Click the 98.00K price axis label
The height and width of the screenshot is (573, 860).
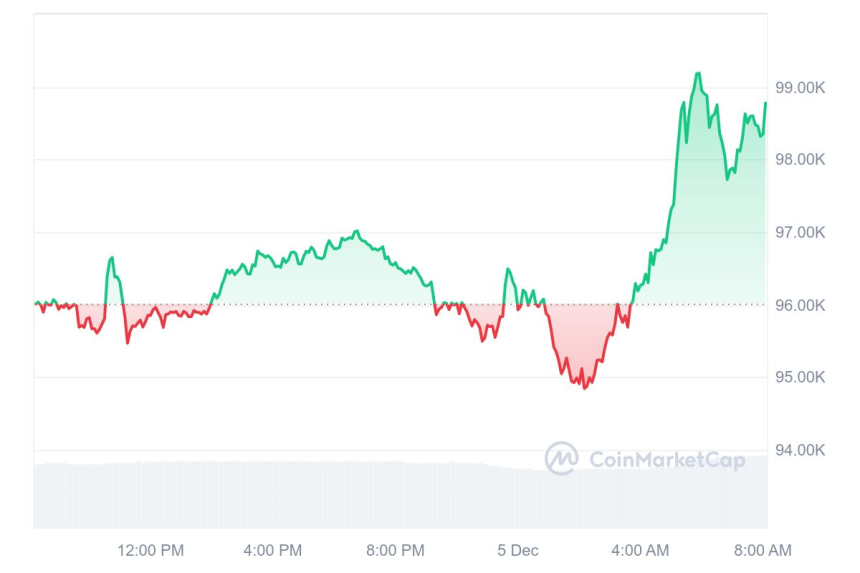(800, 160)
